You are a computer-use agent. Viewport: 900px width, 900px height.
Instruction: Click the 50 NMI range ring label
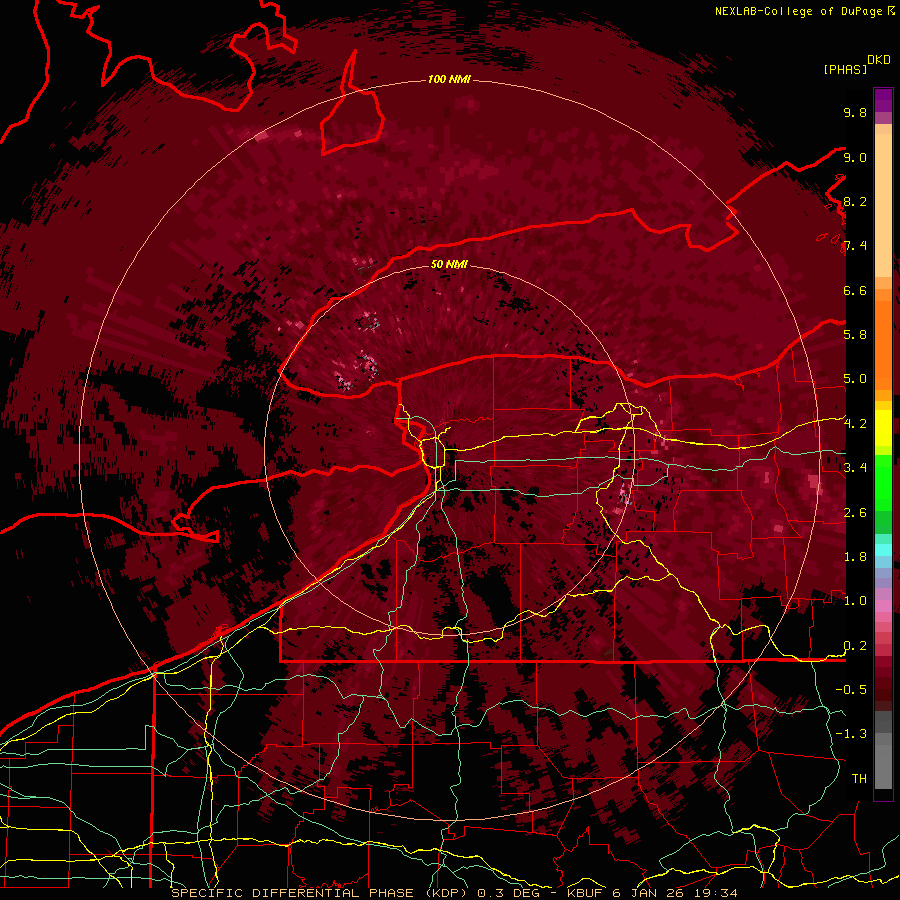pyautogui.click(x=449, y=264)
